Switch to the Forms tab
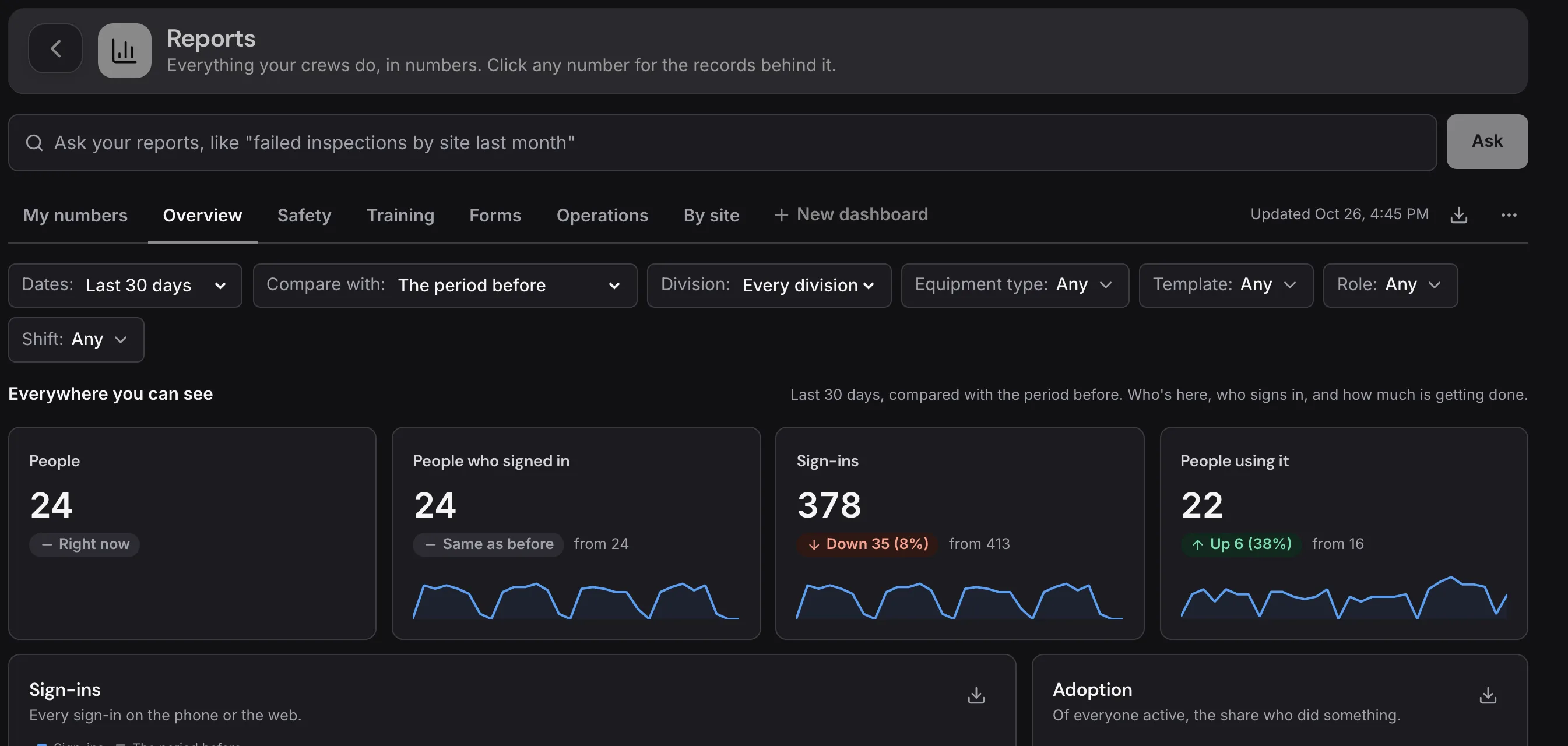Screen dimensions: 1568x746 (495, 216)
